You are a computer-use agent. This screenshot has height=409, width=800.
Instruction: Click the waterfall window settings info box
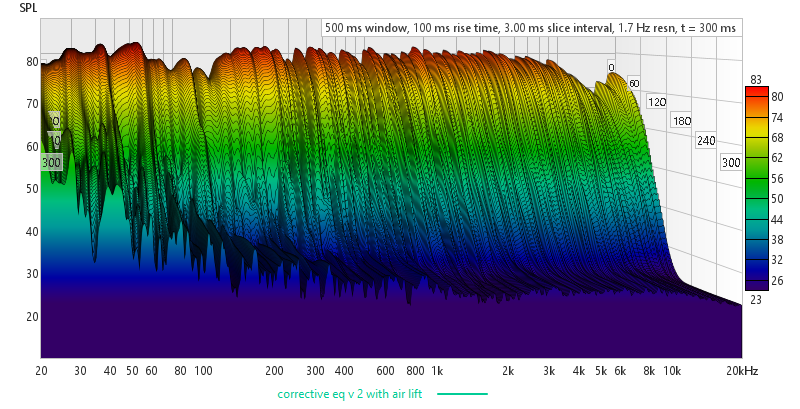(x=530, y=28)
